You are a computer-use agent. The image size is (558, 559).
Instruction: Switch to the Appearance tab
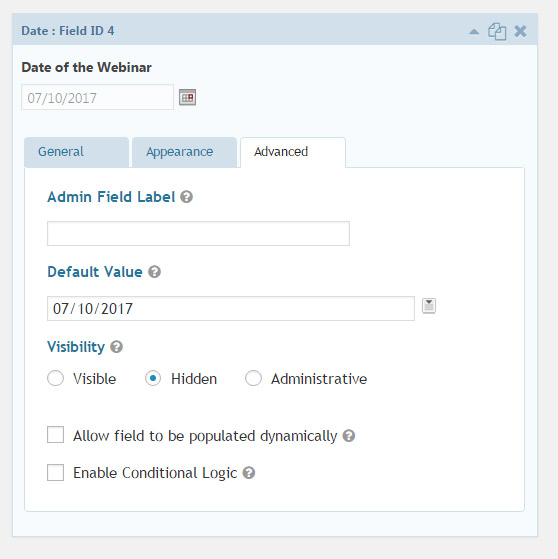pos(184,152)
